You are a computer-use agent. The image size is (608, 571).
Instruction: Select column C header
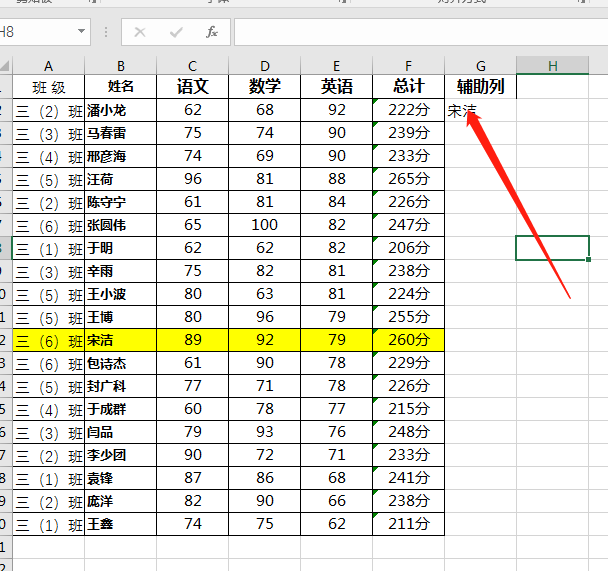[193, 66]
